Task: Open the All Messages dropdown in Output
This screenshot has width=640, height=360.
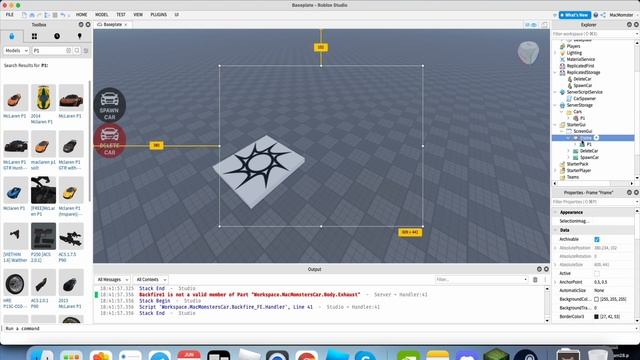Action: [113, 280]
